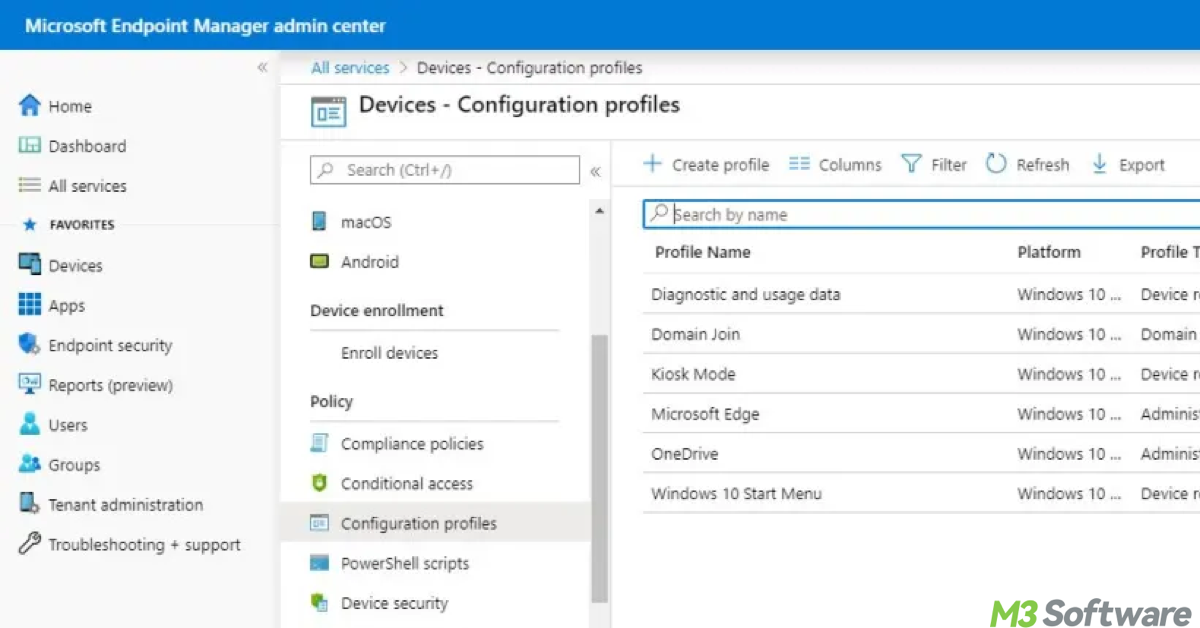
Task: Click the Devices icon in left navigation
Action: (30, 264)
